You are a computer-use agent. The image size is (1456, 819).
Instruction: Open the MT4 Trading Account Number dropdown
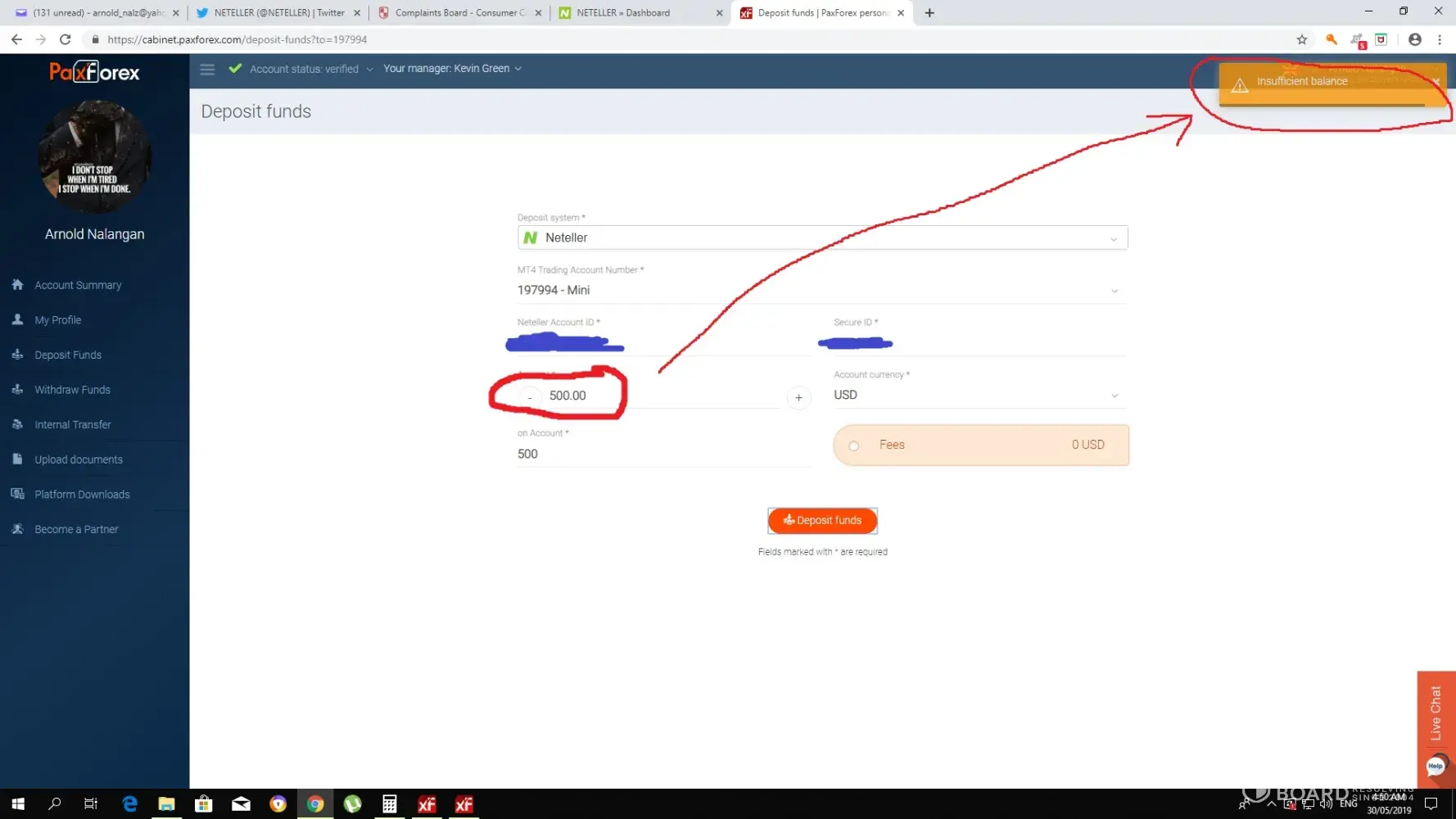822,291
